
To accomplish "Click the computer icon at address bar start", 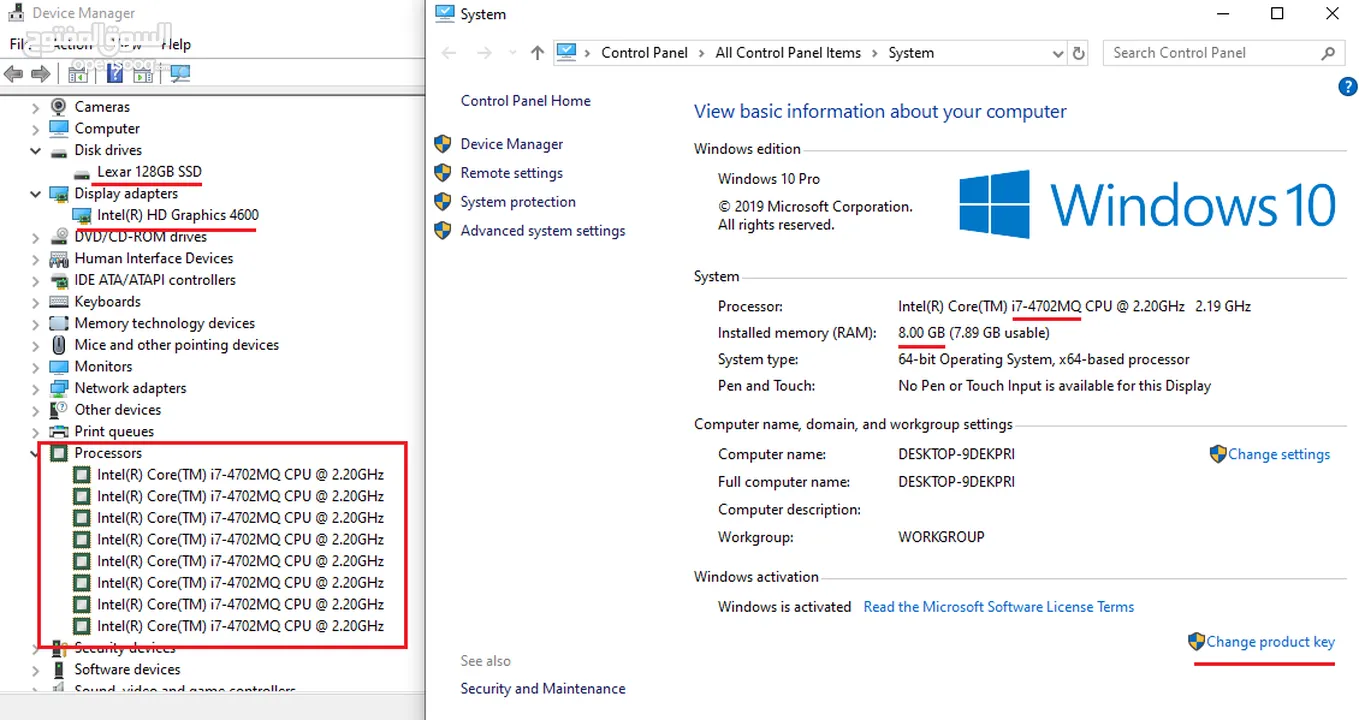I will (567, 52).
